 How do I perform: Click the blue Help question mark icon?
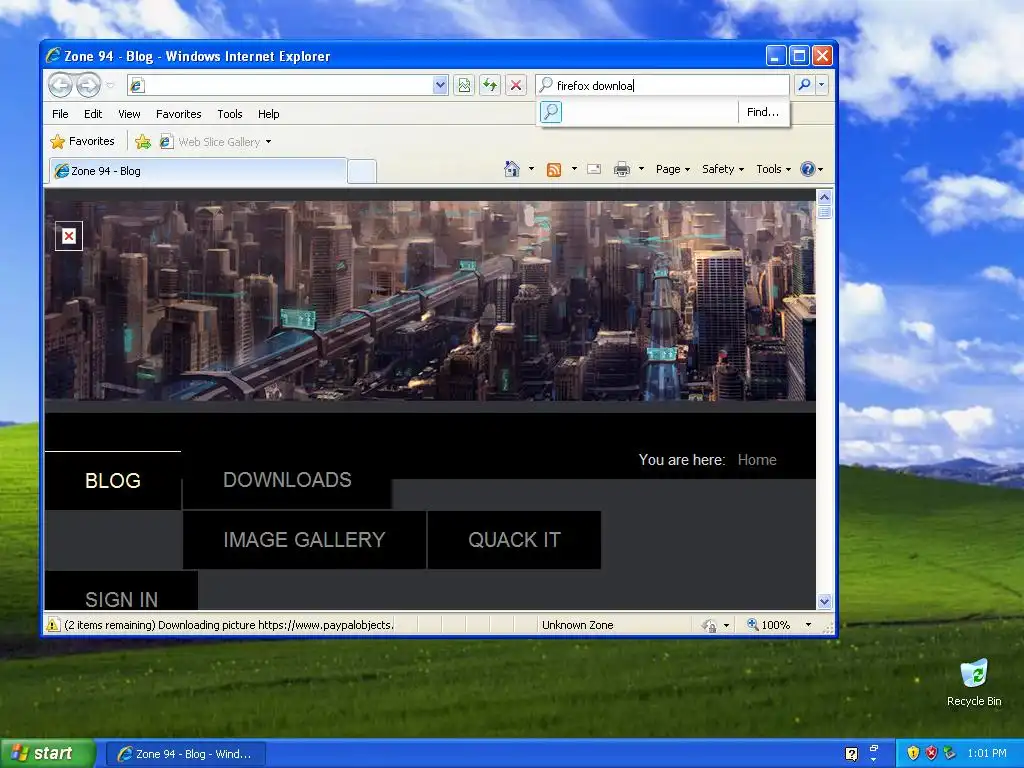pyautogui.click(x=808, y=169)
